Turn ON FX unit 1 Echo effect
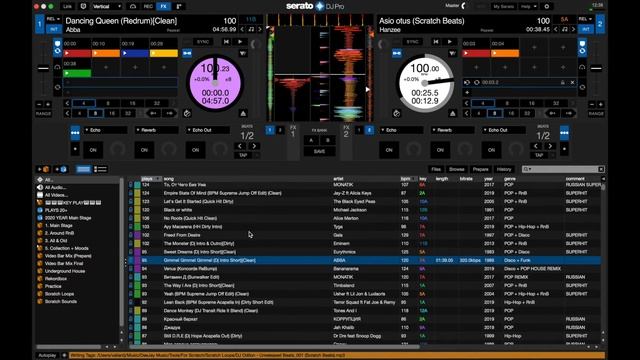 tap(93, 150)
